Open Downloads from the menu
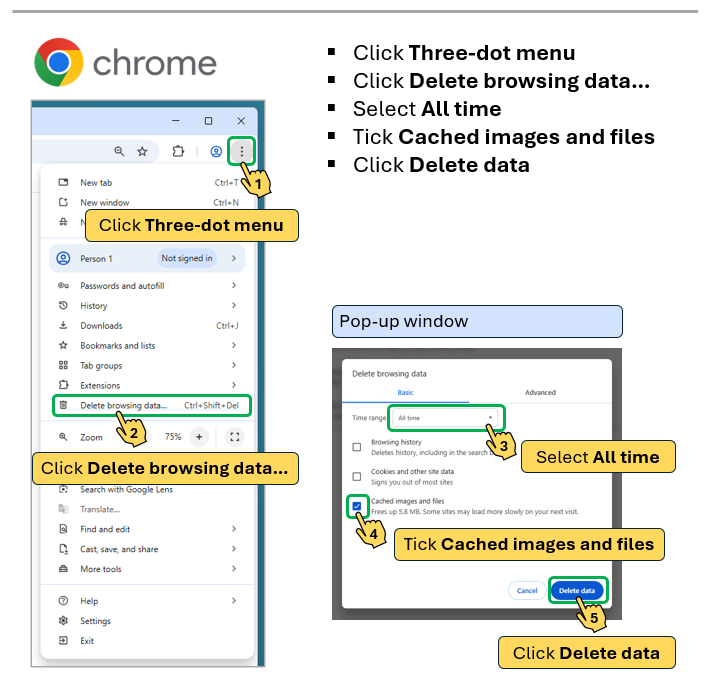Image resolution: width=709 pixels, height=686 pixels. pos(147,326)
